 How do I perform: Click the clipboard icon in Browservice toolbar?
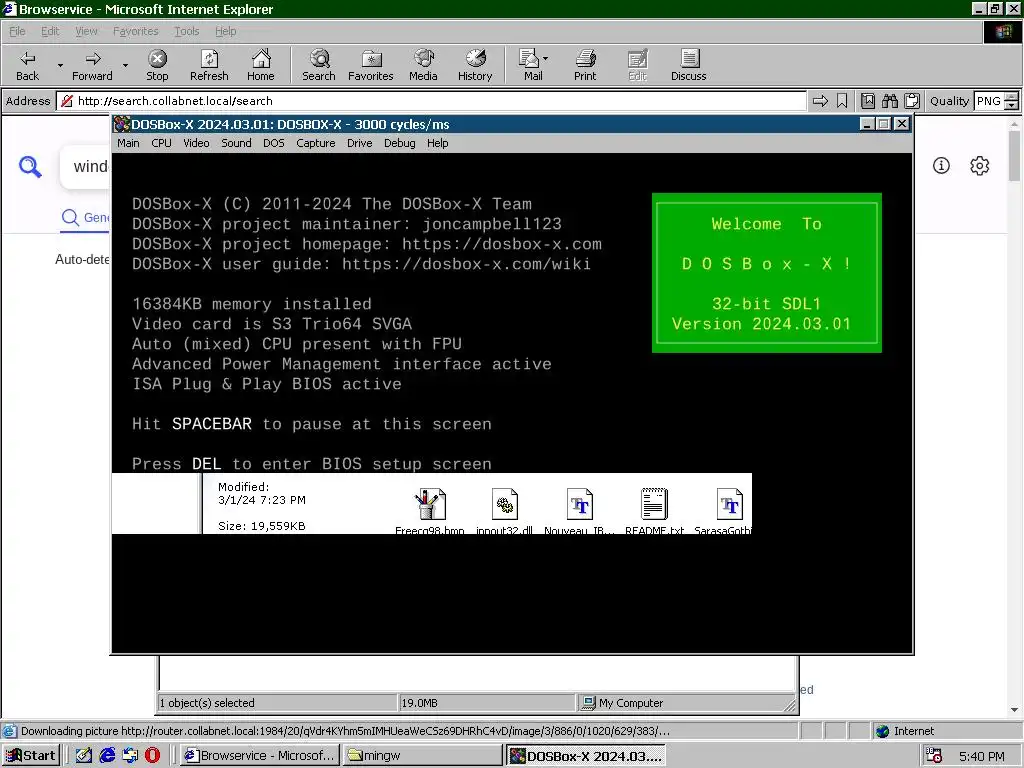coord(912,101)
